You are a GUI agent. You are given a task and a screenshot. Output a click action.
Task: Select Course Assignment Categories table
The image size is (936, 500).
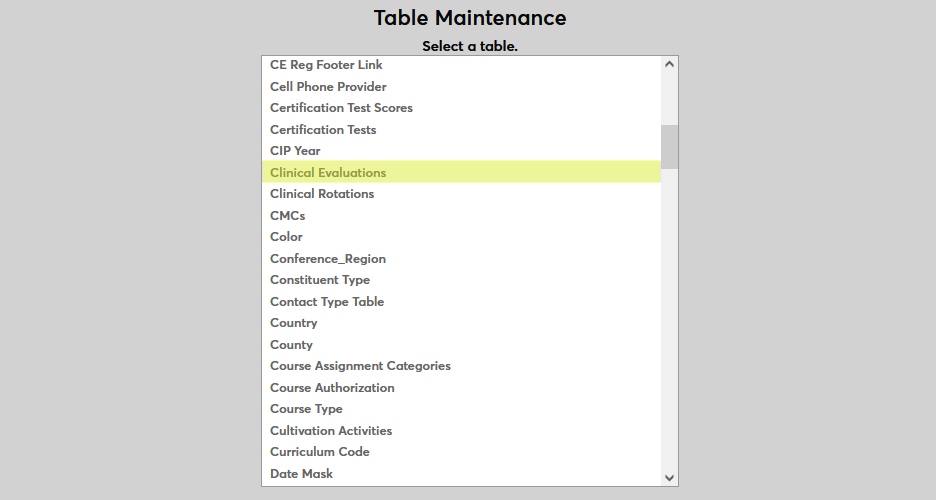click(360, 366)
